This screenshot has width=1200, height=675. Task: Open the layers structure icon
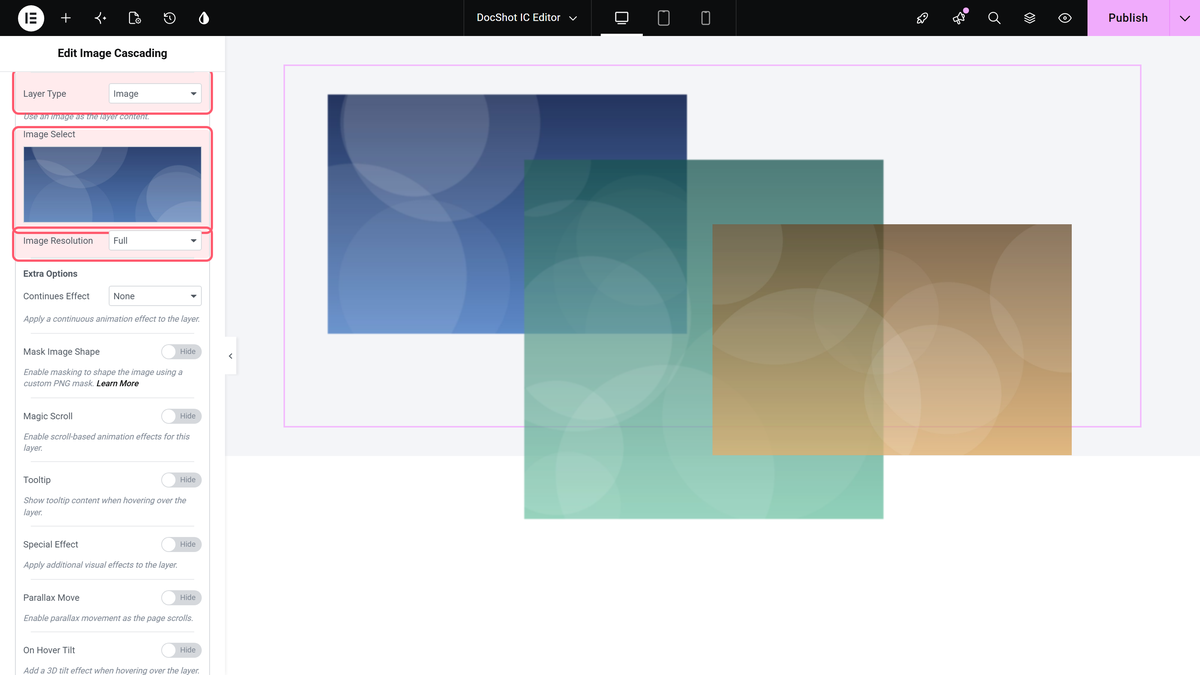[x=1029, y=18]
